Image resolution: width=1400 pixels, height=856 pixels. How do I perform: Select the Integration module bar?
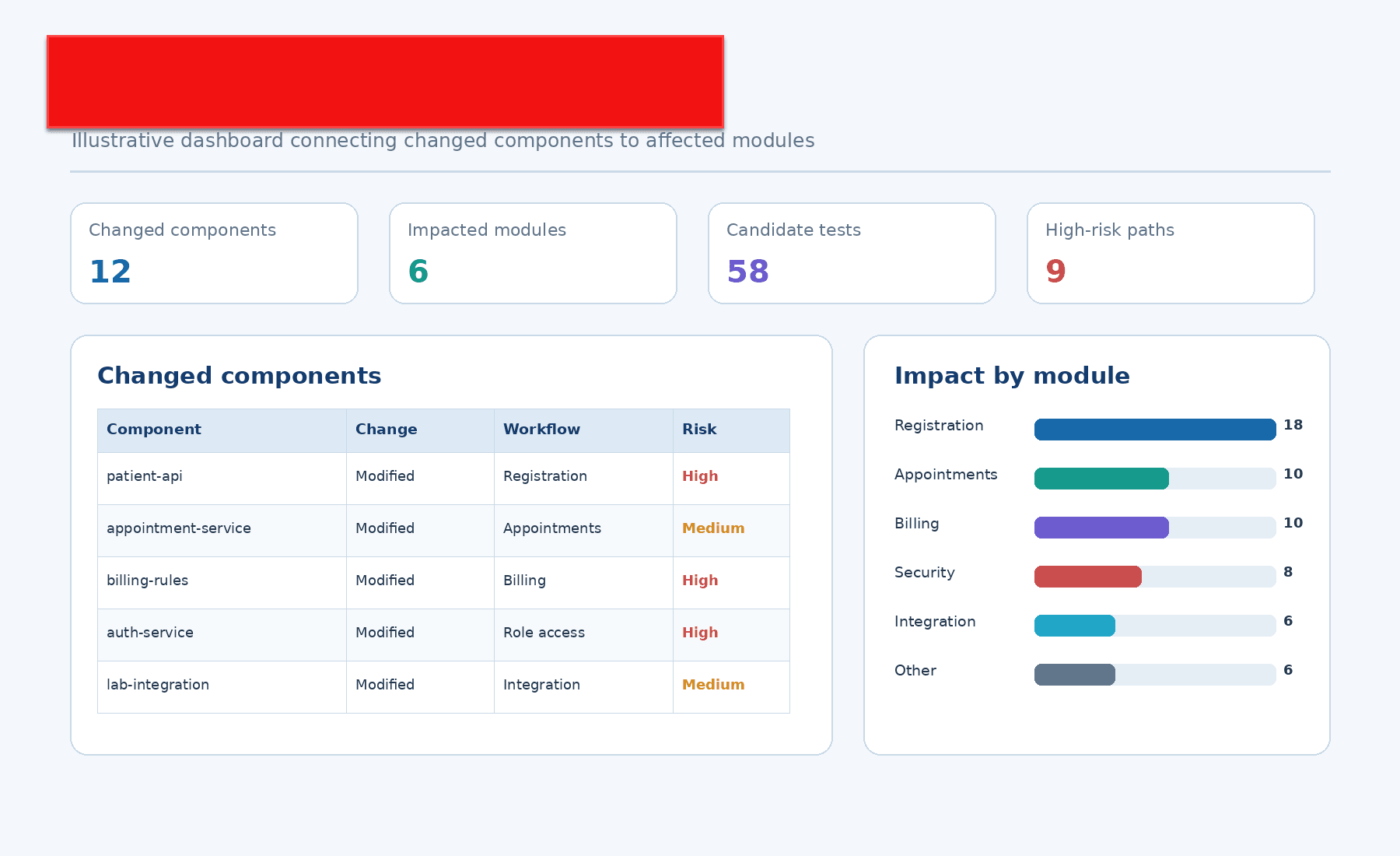pyautogui.click(x=1075, y=626)
